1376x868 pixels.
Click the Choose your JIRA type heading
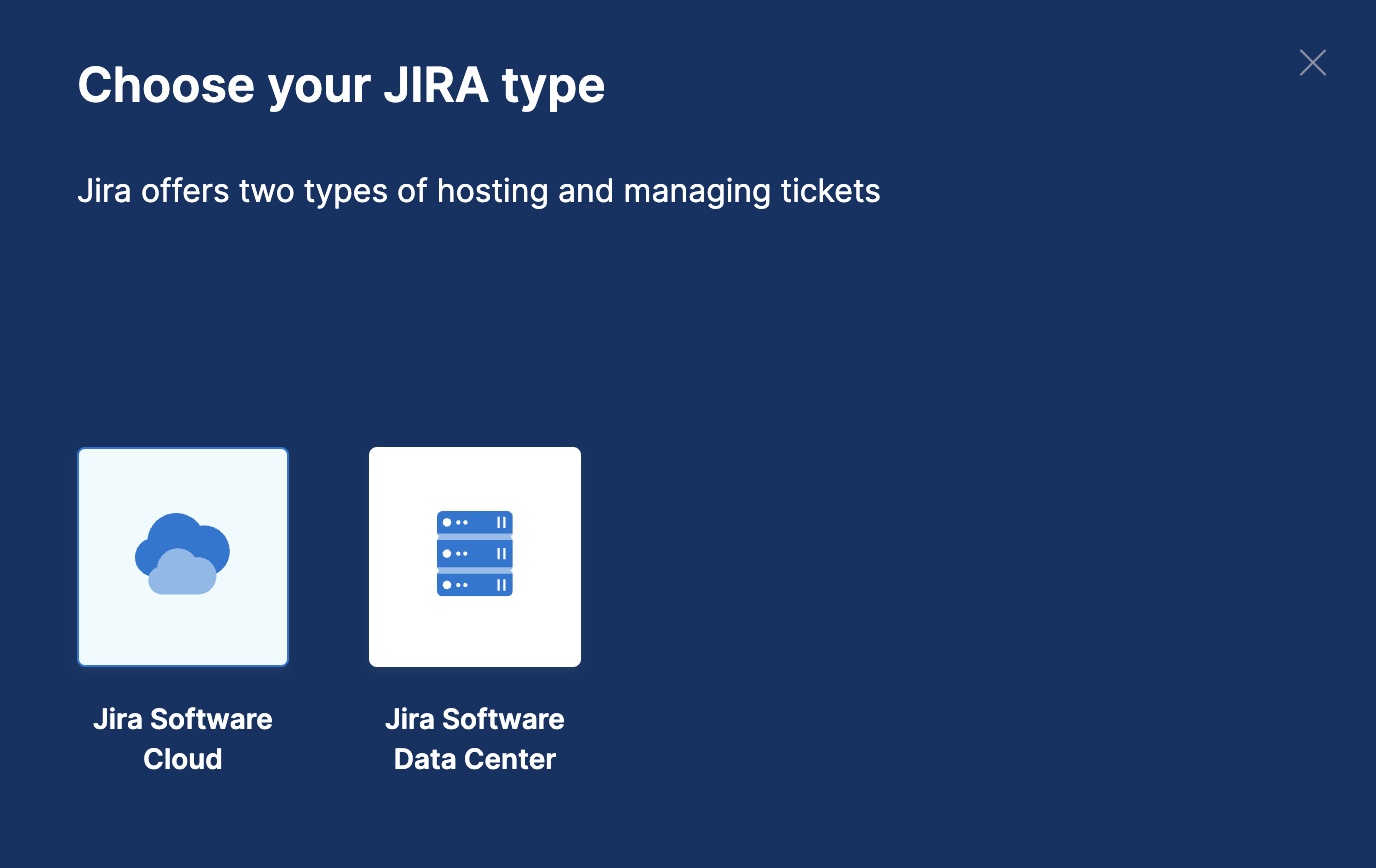341,85
